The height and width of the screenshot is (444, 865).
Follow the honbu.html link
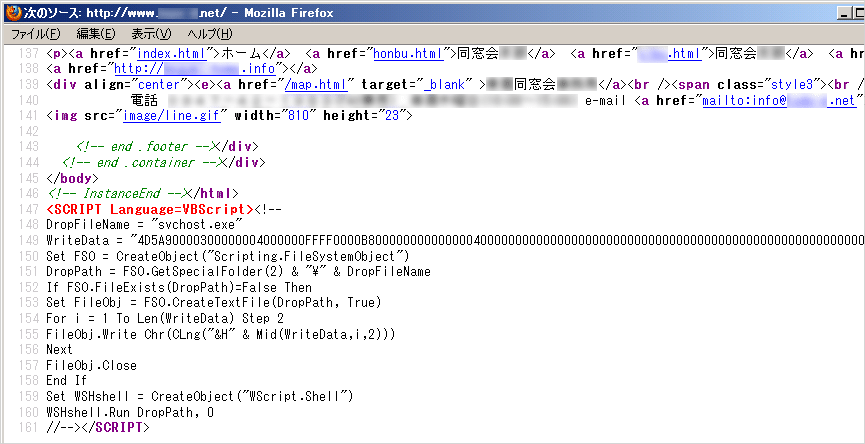click(x=409, y=54)
